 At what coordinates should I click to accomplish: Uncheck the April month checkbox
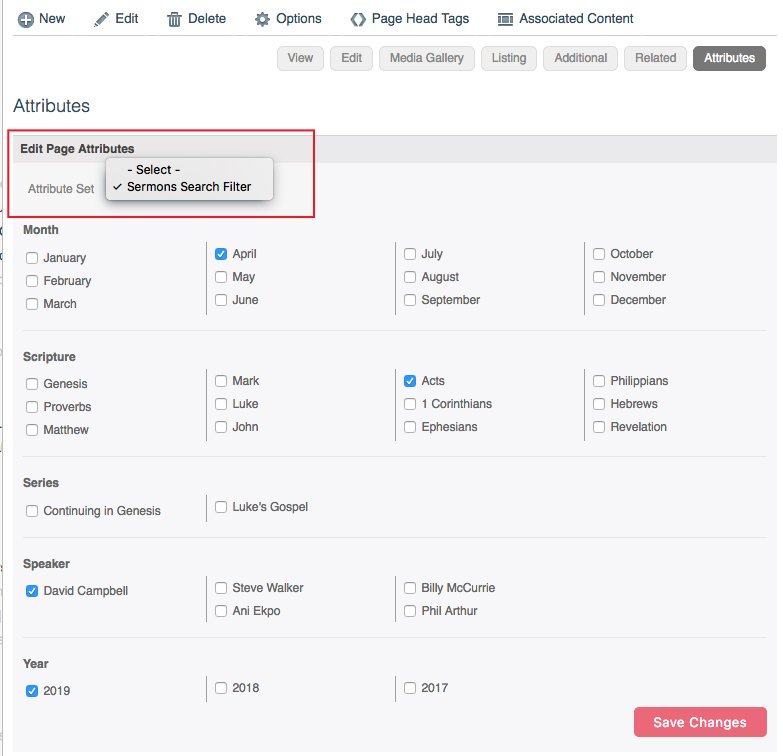point(221,254)
